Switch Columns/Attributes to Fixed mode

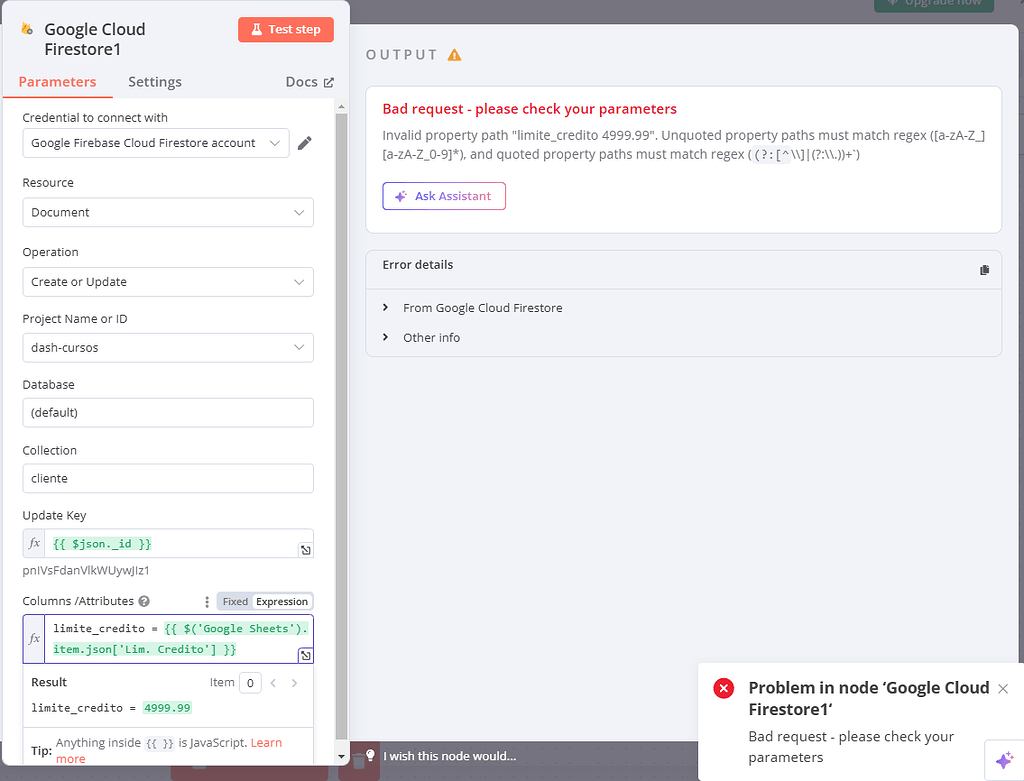tap(234, 601)
